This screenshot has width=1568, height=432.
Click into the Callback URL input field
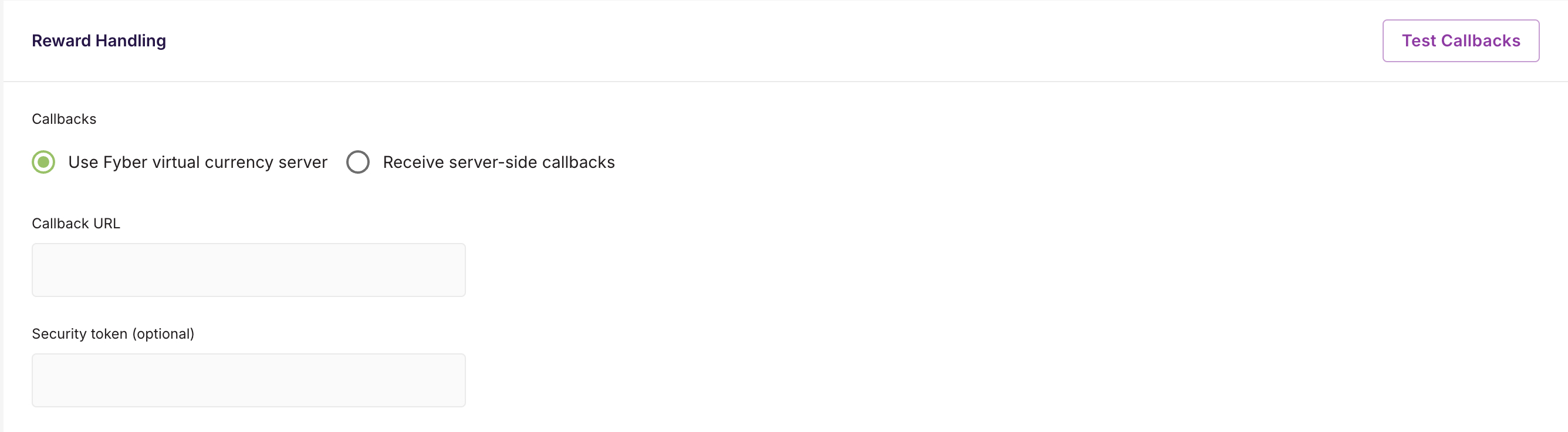coord(248,270)
